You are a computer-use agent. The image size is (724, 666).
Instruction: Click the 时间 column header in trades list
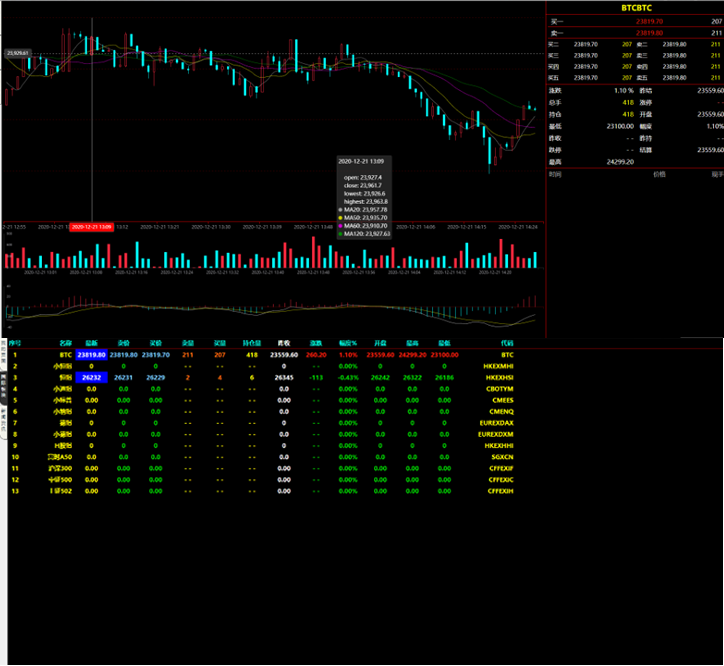555,174
